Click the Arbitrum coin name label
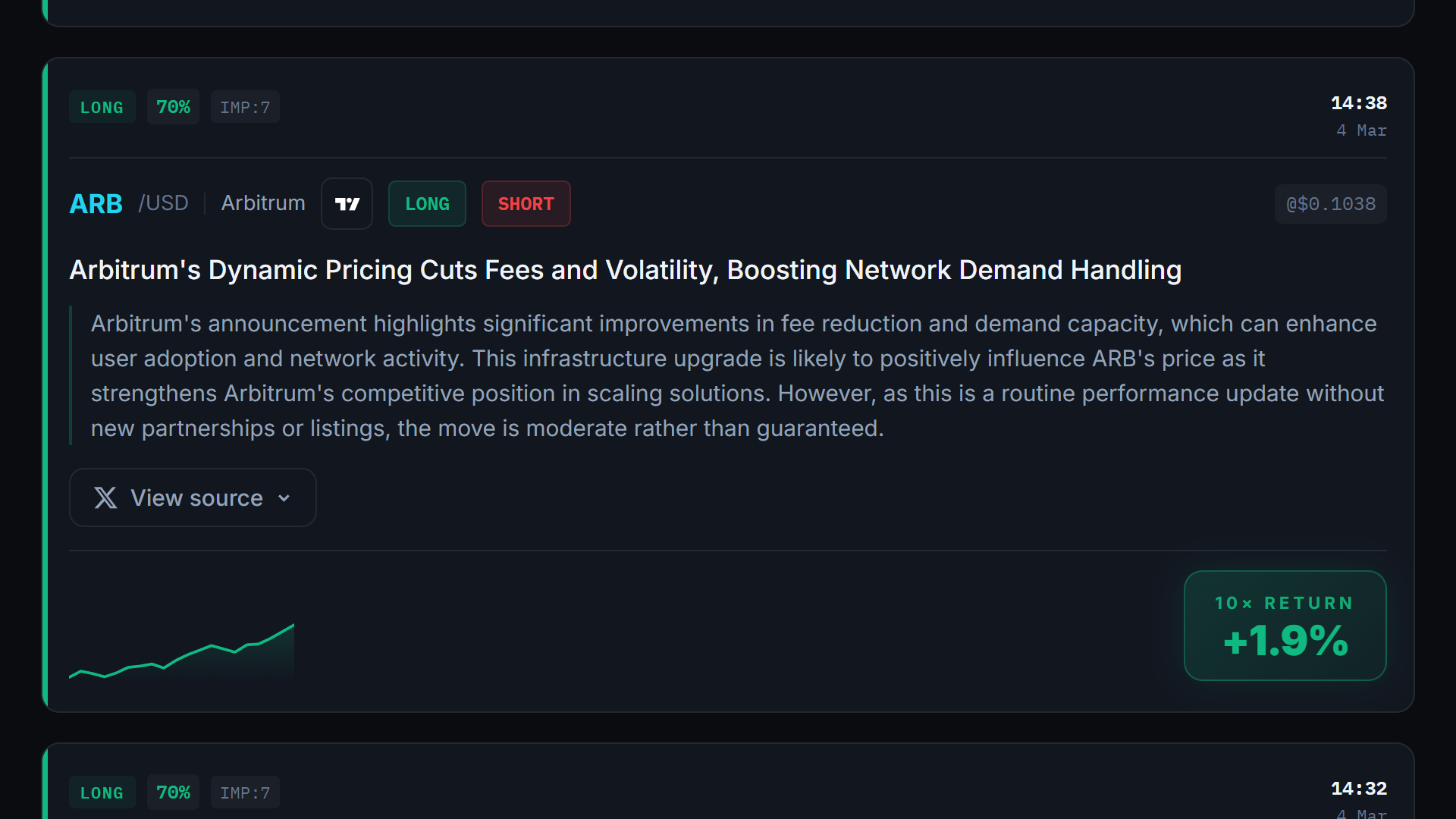This screenshot has height=819, width=1456. 263,203
